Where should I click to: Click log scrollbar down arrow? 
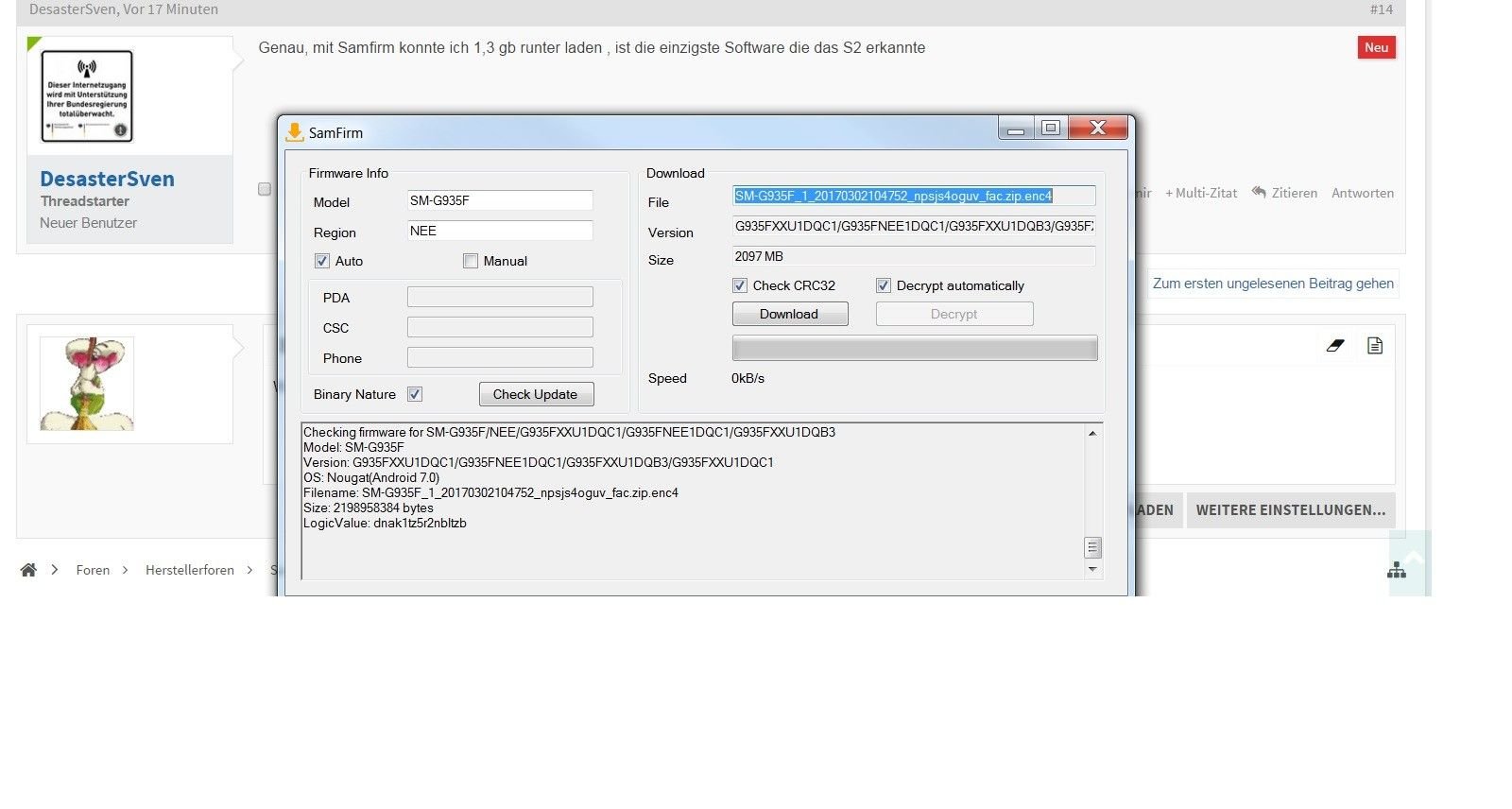click(x=1092, y=569)
